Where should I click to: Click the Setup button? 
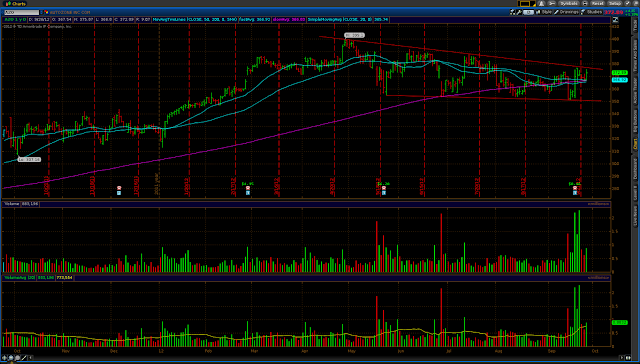point(615,4)
